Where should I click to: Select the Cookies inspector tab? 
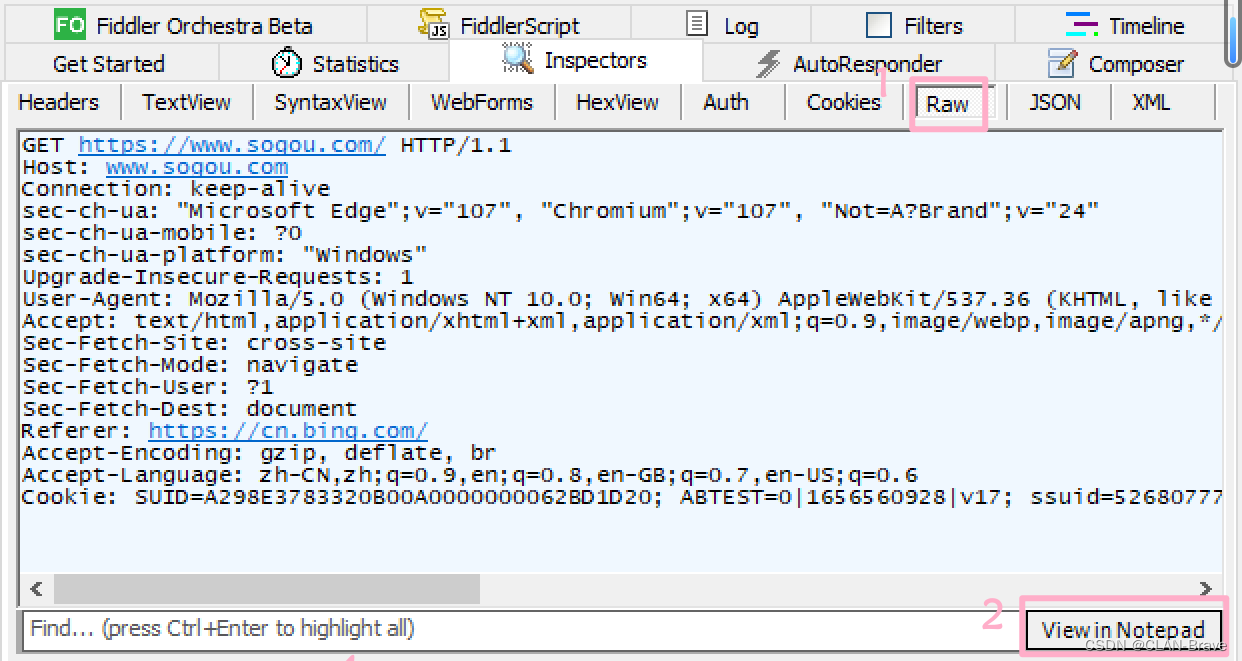(x=843, y=102)
